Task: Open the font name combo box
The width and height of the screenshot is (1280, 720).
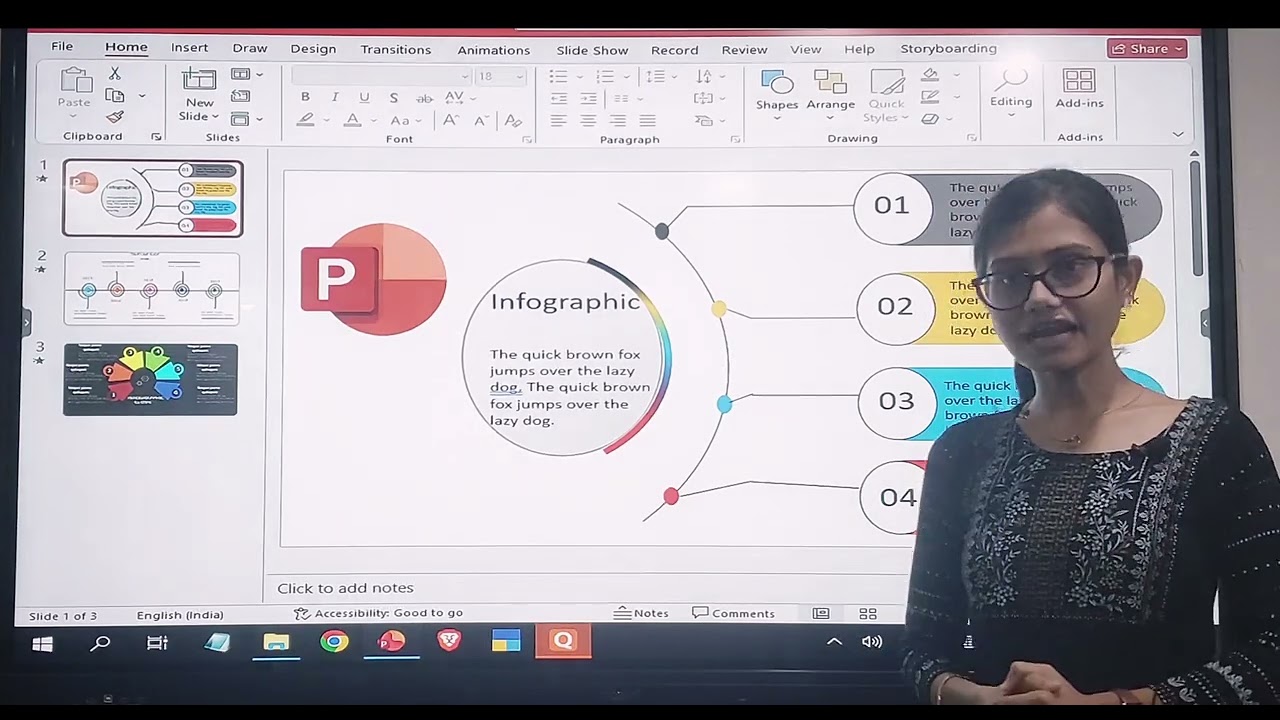Action: [381, 76]
